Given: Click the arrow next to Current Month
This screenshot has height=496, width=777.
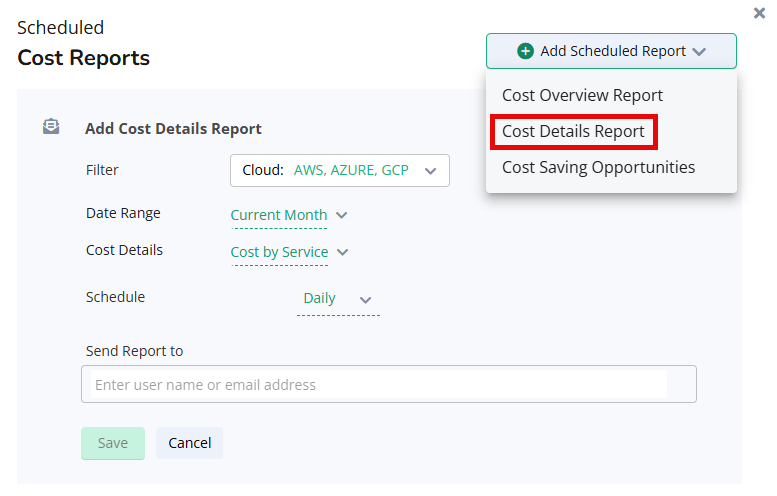Looking at the screenshot, I should [342, 215].
